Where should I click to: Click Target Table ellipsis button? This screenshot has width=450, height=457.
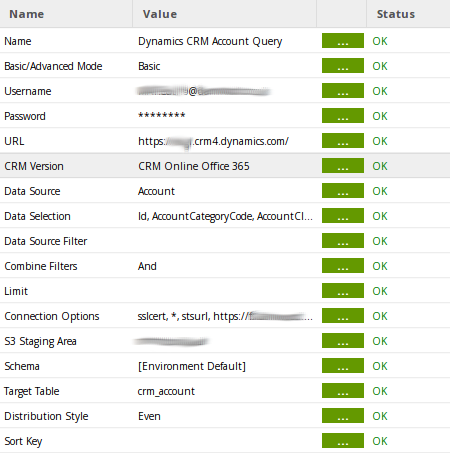(343, 391)
